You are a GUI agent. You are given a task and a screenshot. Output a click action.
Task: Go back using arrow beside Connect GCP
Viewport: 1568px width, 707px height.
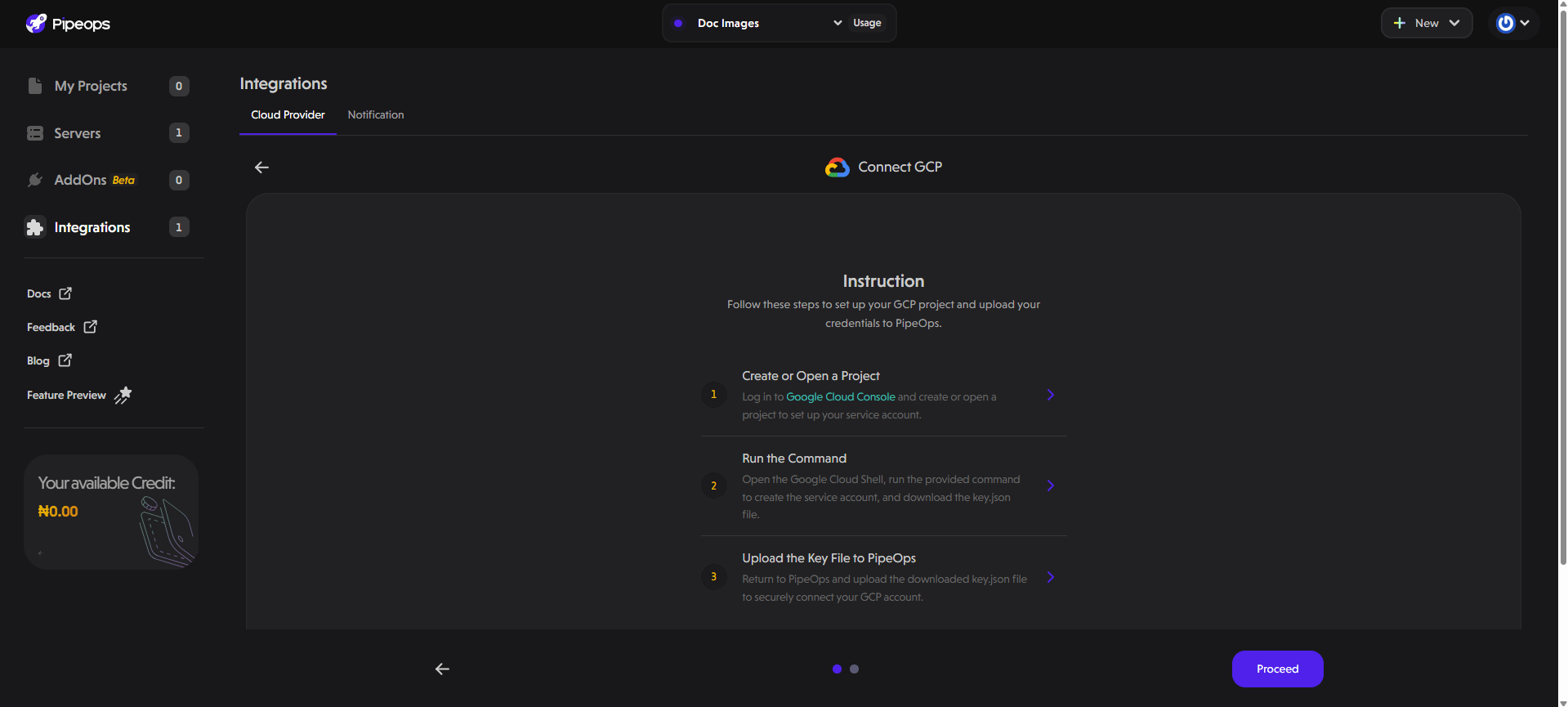[261, 167]
